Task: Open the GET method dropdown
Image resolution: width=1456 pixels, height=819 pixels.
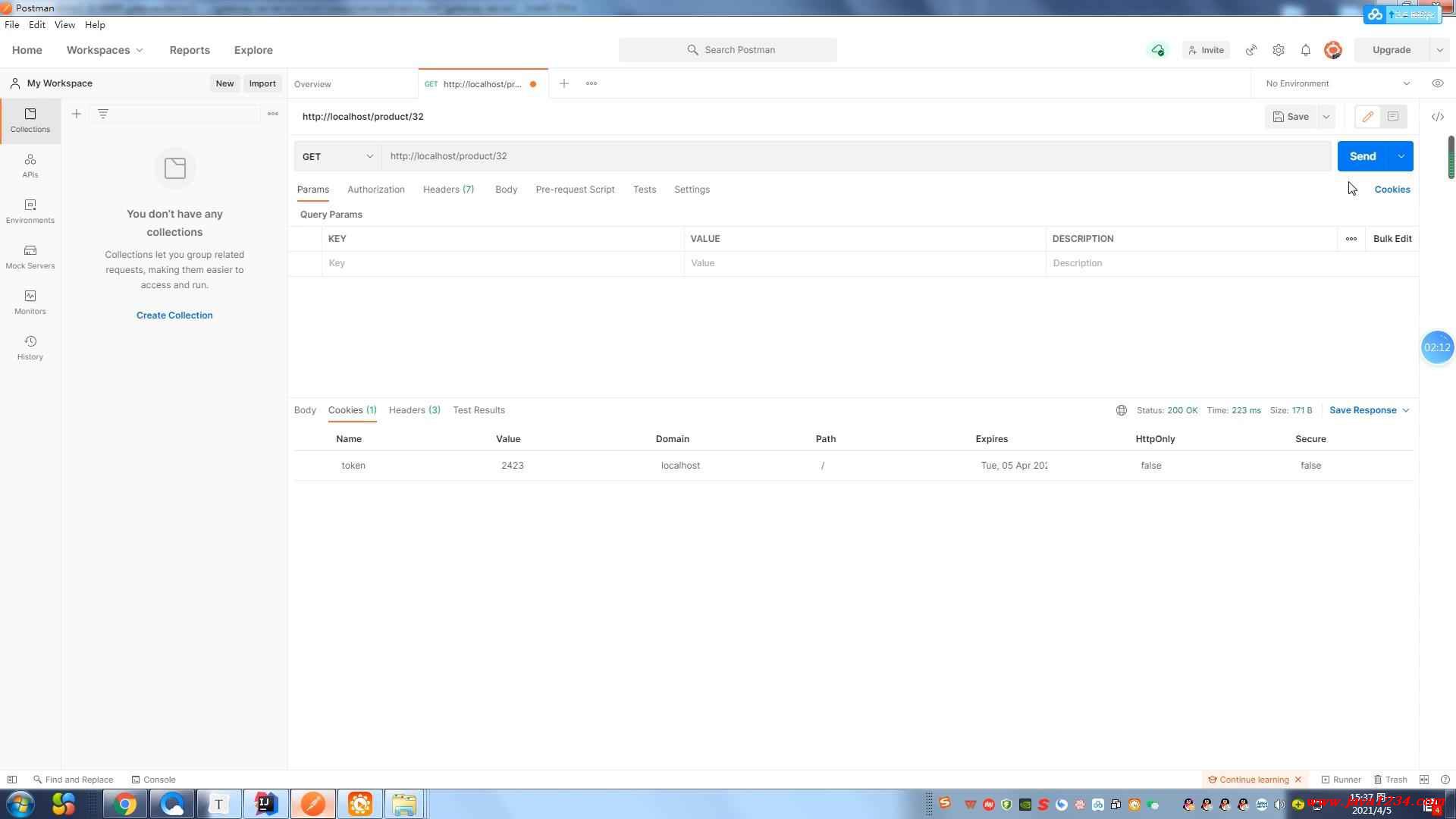Action: tap(337, 156)
